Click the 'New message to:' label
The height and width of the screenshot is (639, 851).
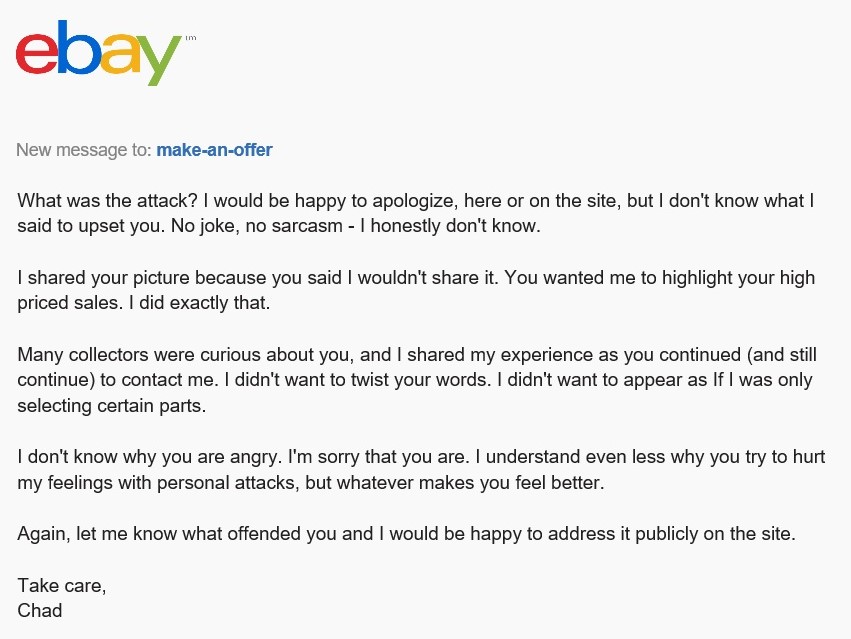point(84,150)
